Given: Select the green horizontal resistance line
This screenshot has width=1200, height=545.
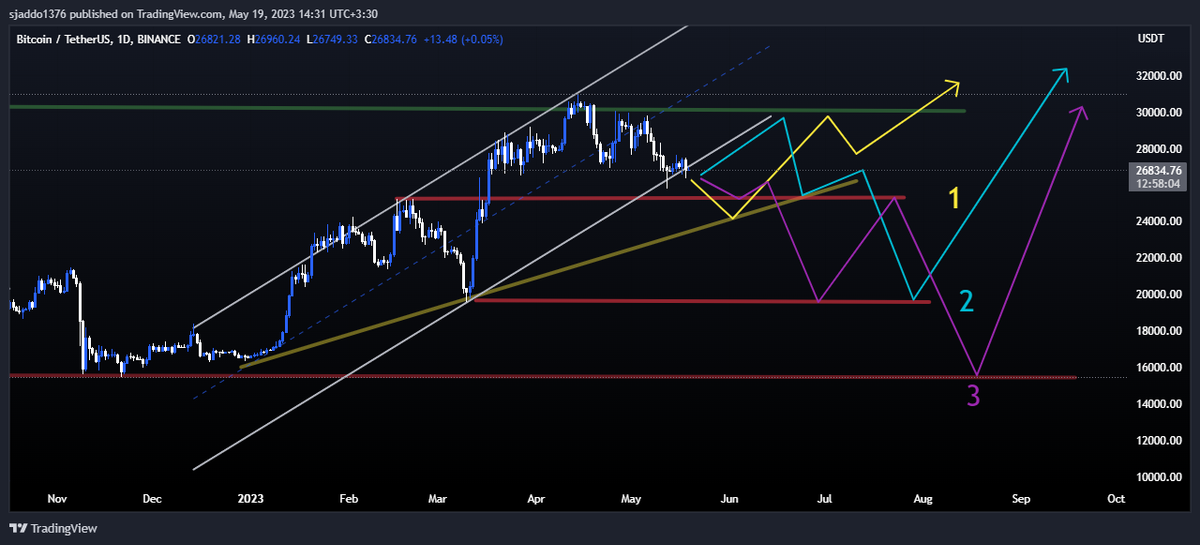Looking at the screenshot, I should [x=300, y=108].
